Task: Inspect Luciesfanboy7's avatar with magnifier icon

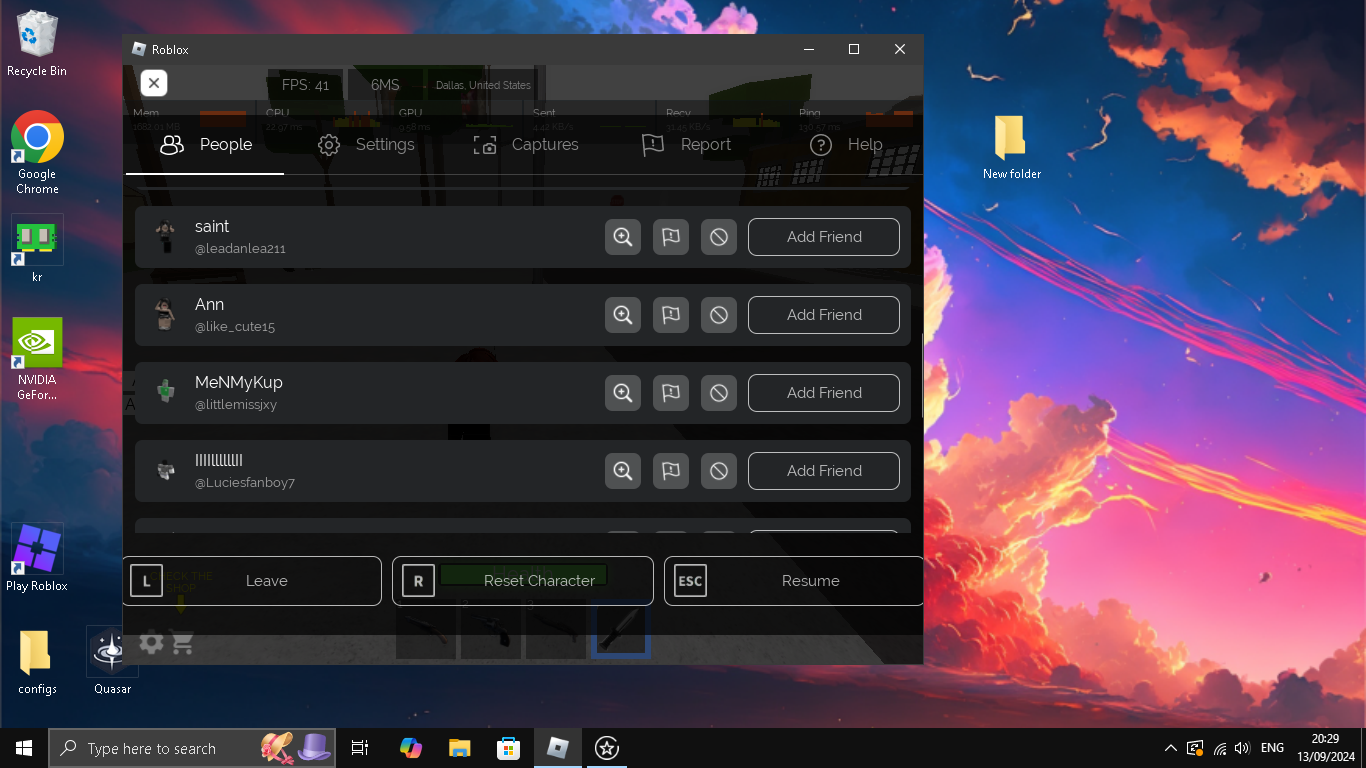Action: point(623,471)
